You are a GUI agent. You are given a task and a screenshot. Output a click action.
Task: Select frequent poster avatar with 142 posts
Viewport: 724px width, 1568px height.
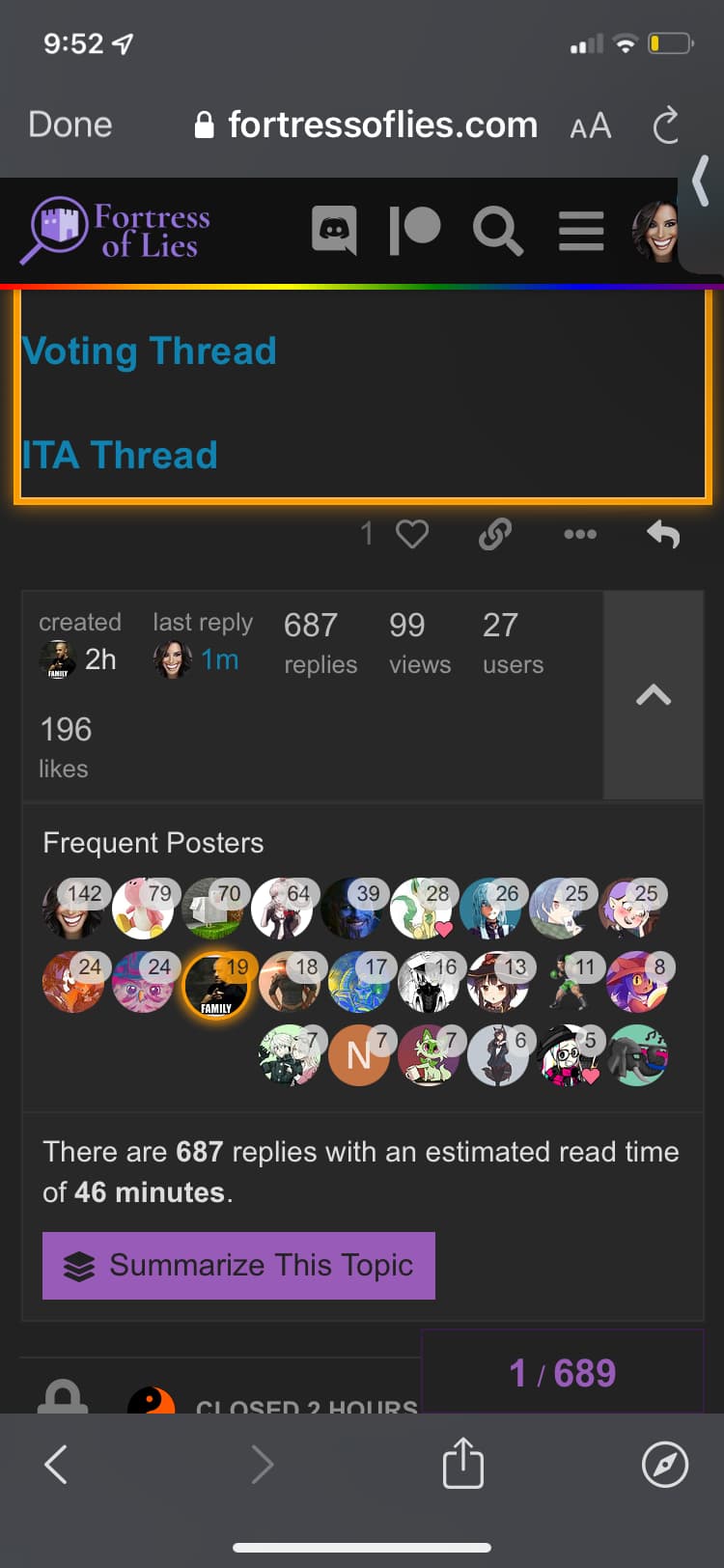pos(72,909)
